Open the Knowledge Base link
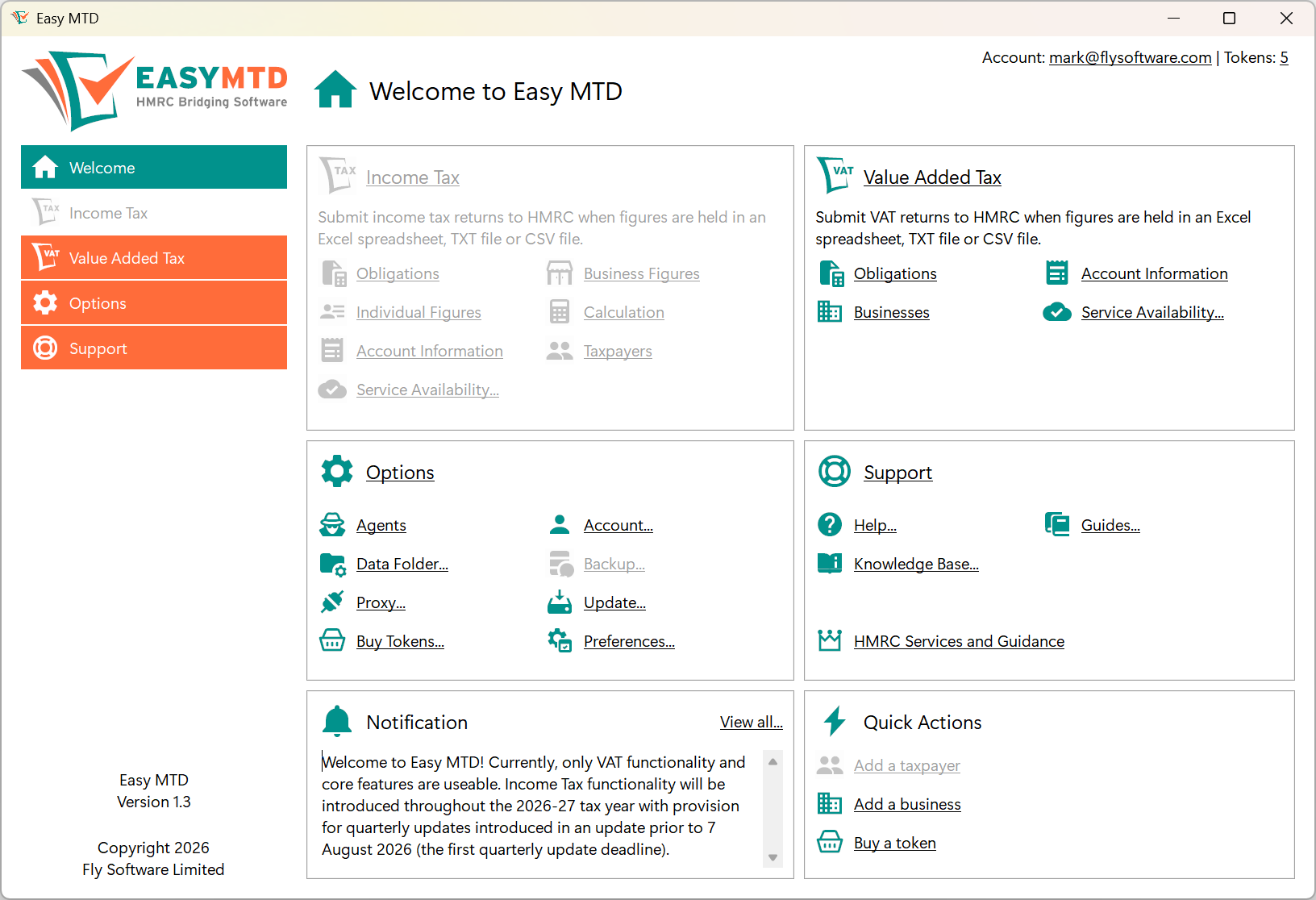The height and width of the screenshot is (900, 1316). (x=916, y=564)
